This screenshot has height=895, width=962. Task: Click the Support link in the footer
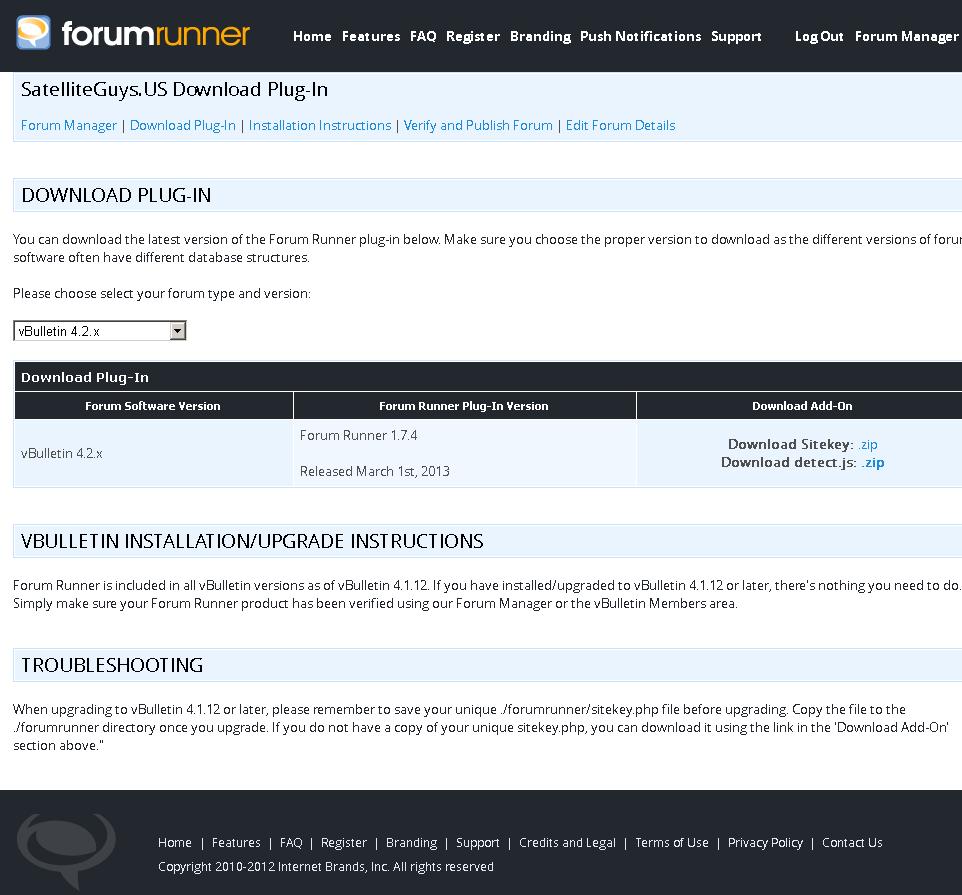pyautogui.click(x=478, y=843)
